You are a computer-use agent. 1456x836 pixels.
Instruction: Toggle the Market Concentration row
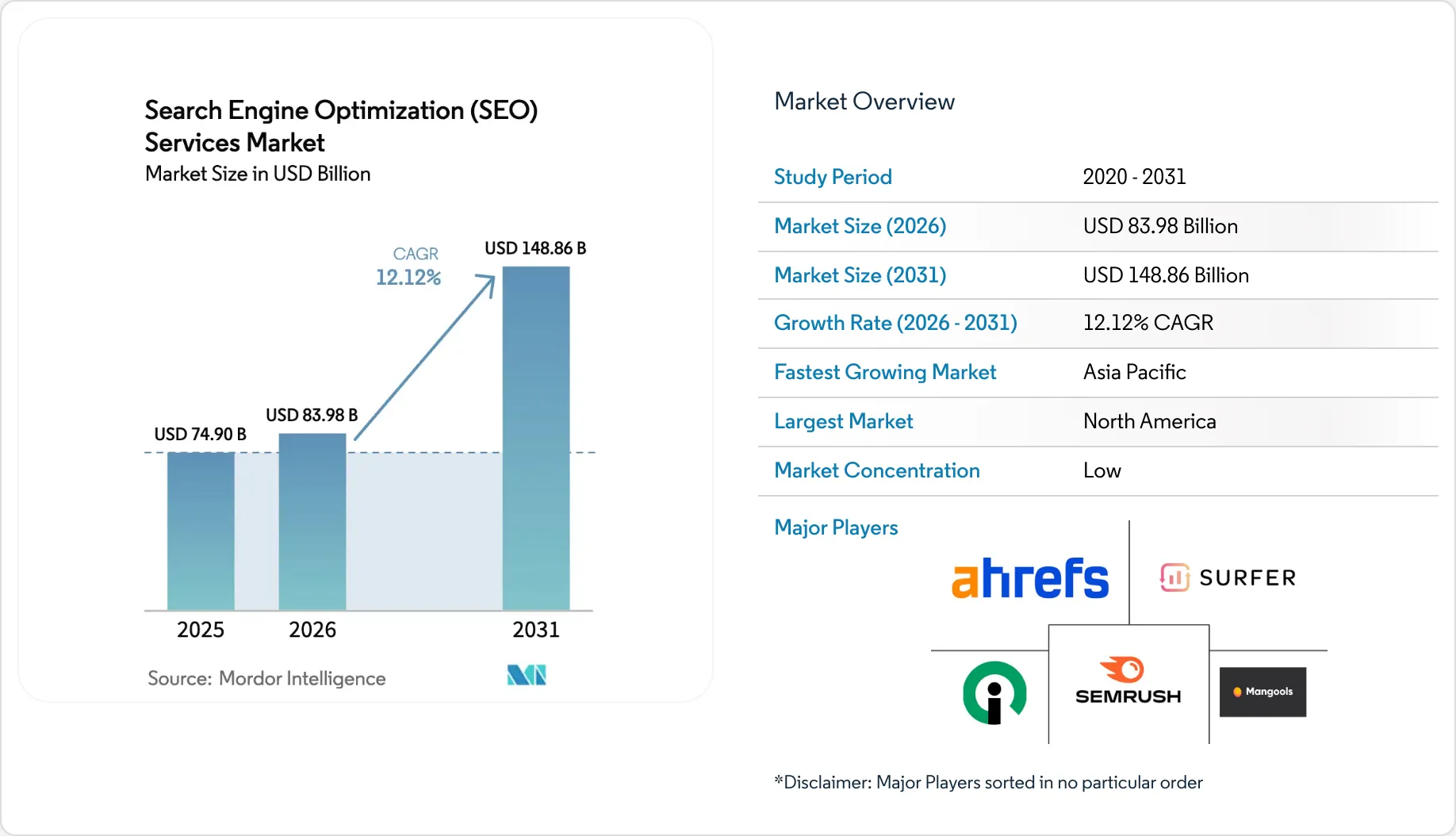[876, 470]
